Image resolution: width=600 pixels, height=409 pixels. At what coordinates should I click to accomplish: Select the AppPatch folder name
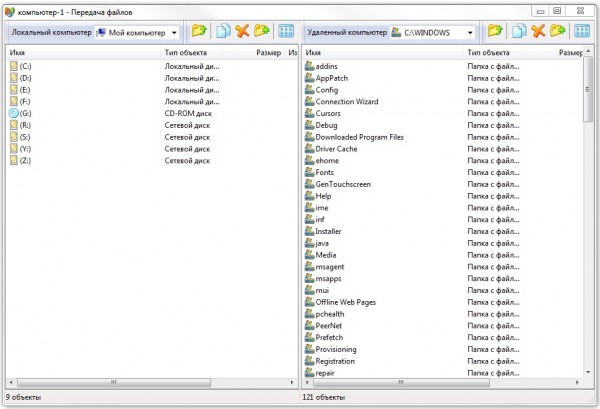pyautogui.click(x=332, y=78)
